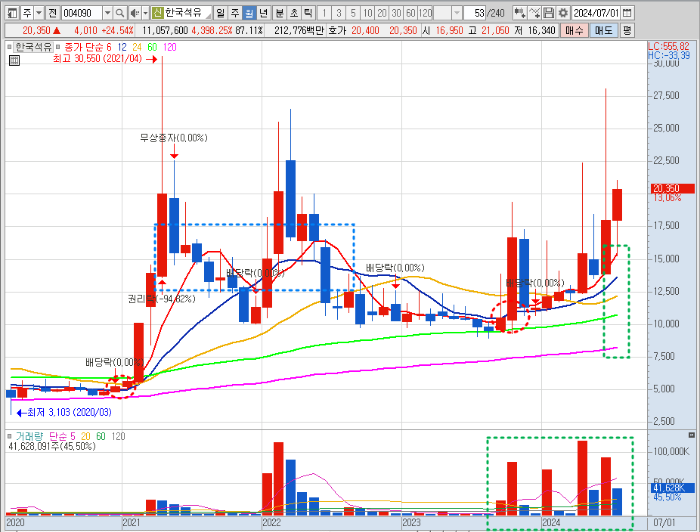Click the add candle indicator icon

pos(519,13)
